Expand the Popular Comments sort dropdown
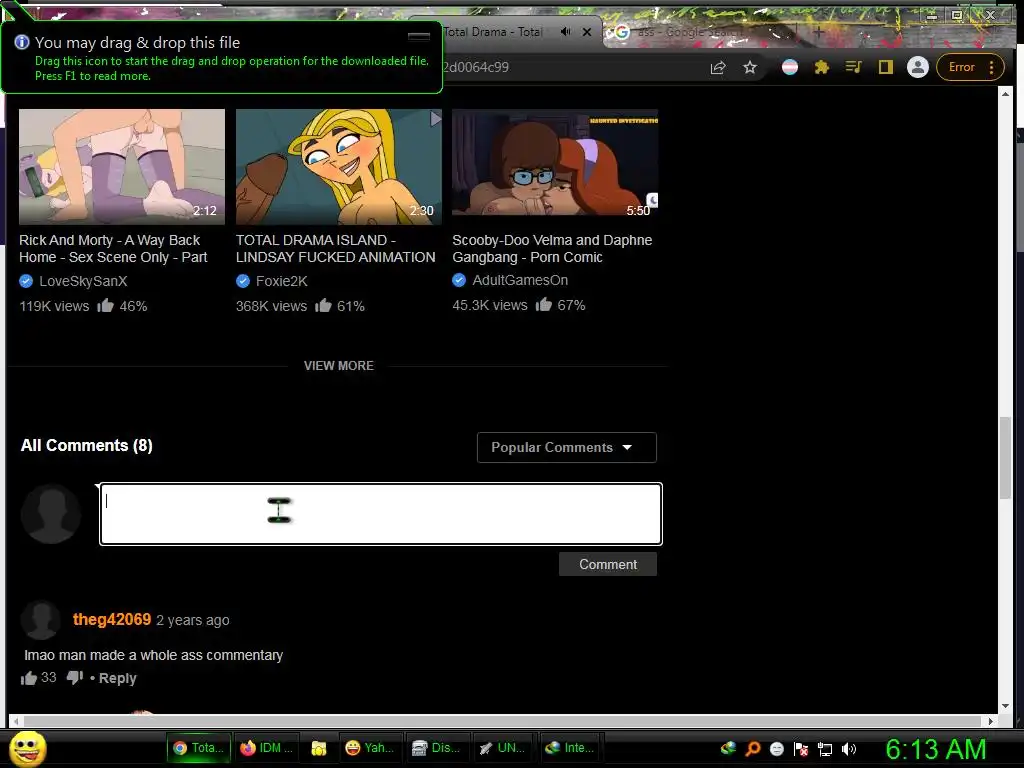 tap(566, 447)
